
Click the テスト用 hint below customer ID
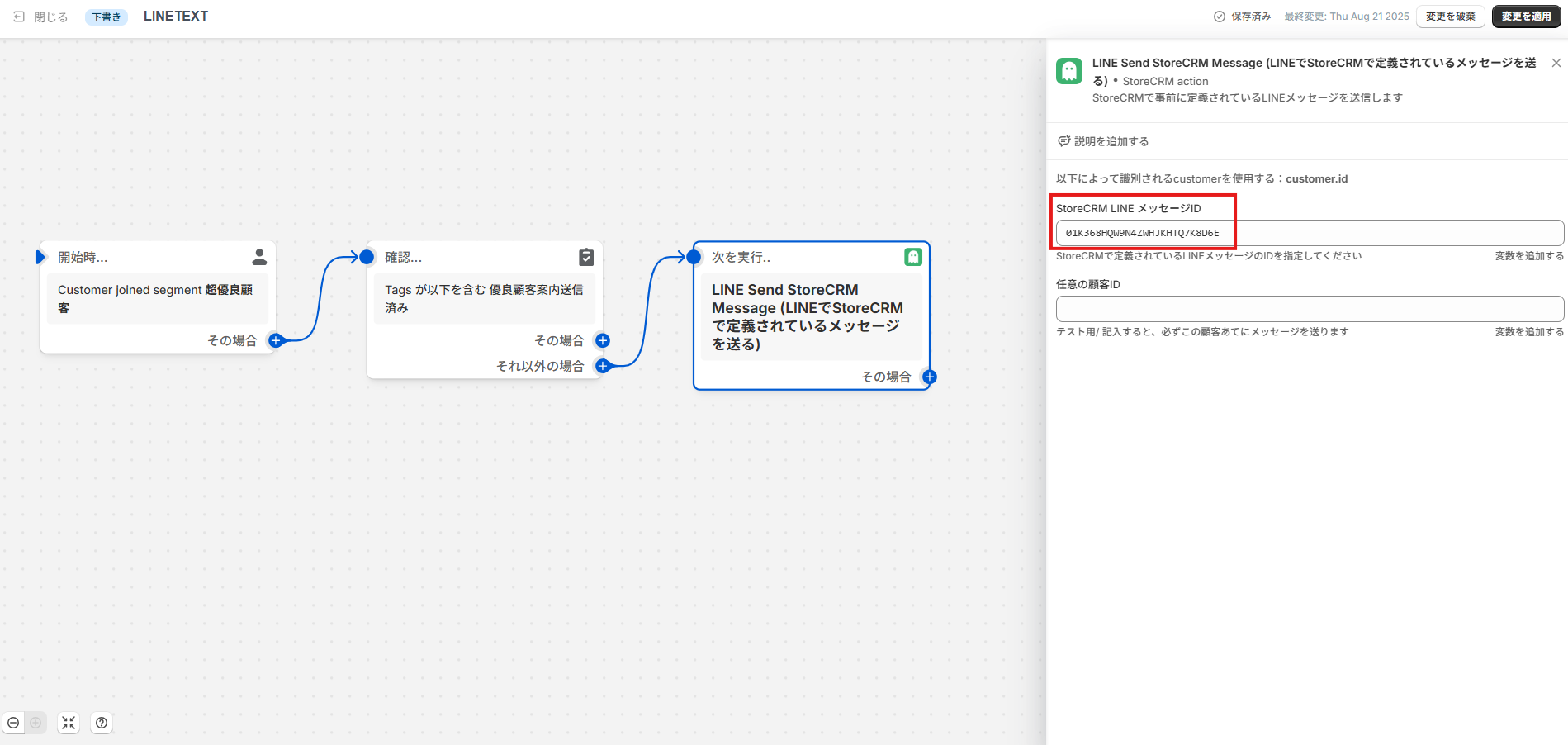point(1202,332)
